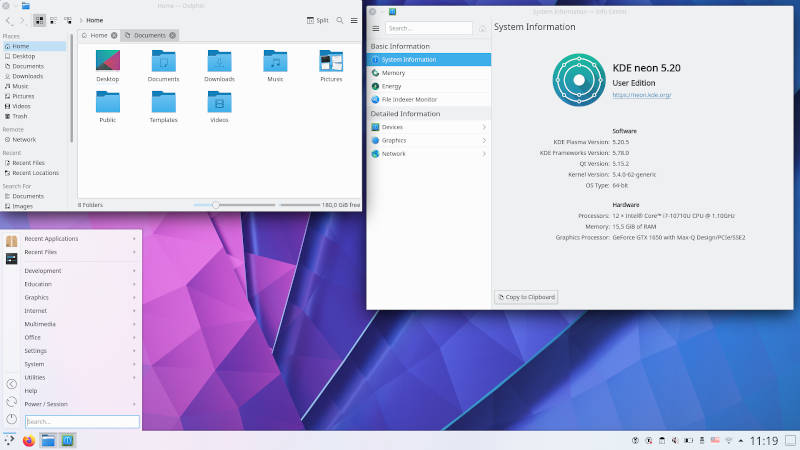800x450 pixels.
Task: Launch Firefox from the taskbar
Action: click(29, 440)
